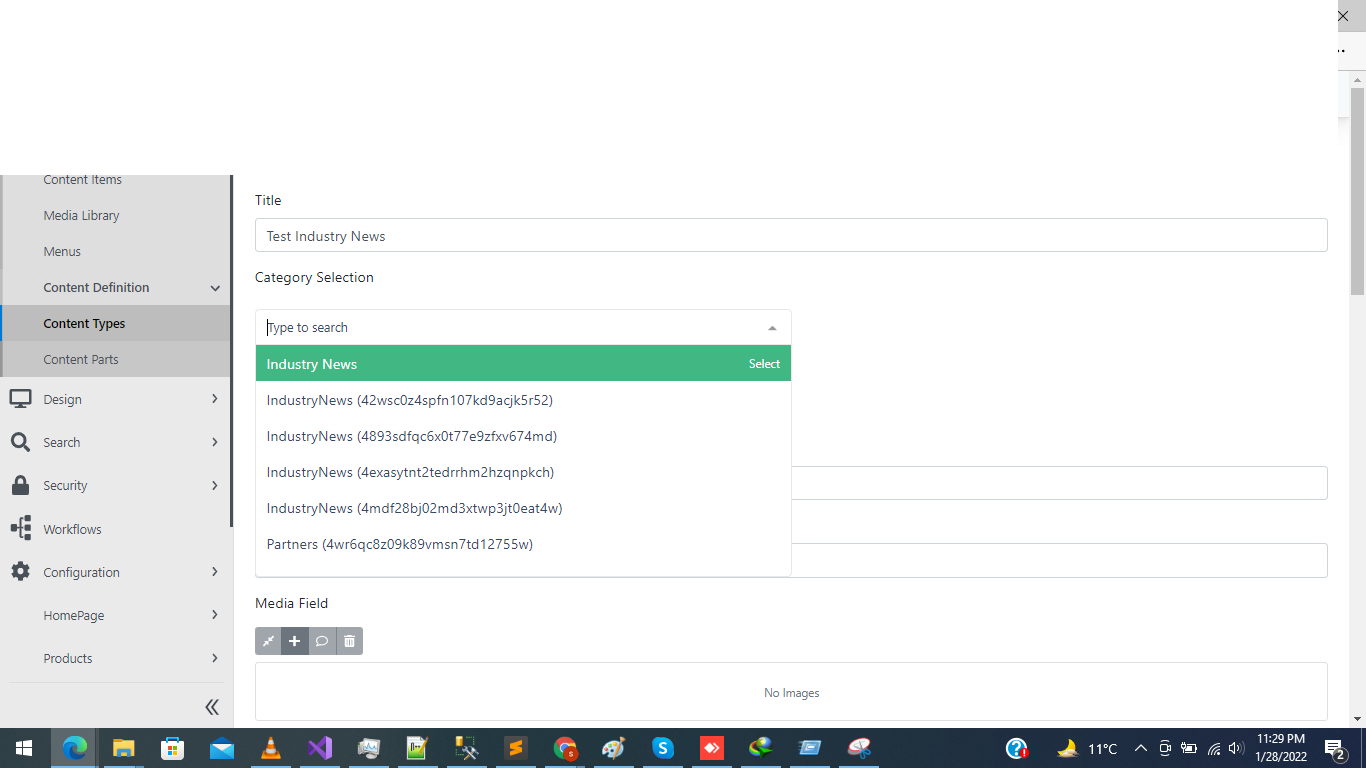The height and width of the screenshot is (768, 1366).
Task: Click the page scrollbar down arrow
Action: tap(1357, 719)
